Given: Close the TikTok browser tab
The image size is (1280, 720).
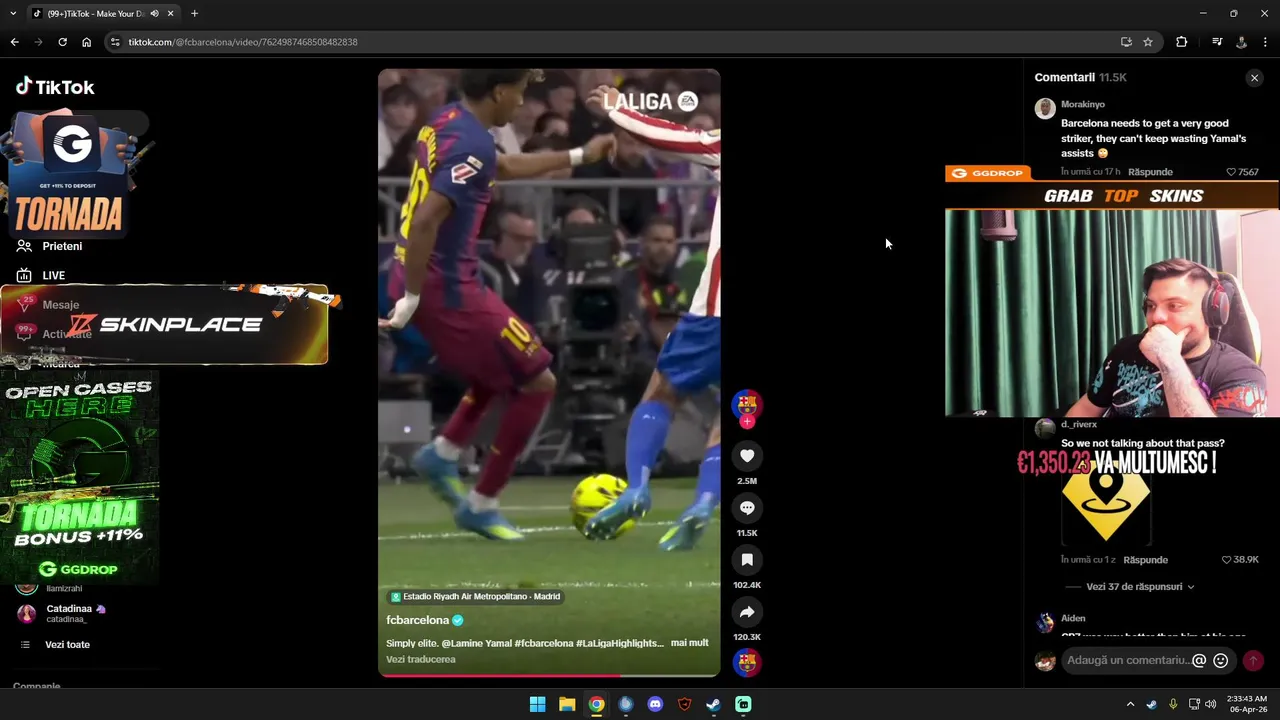Looking at the screenshot, I should click(x=171, y=14).
